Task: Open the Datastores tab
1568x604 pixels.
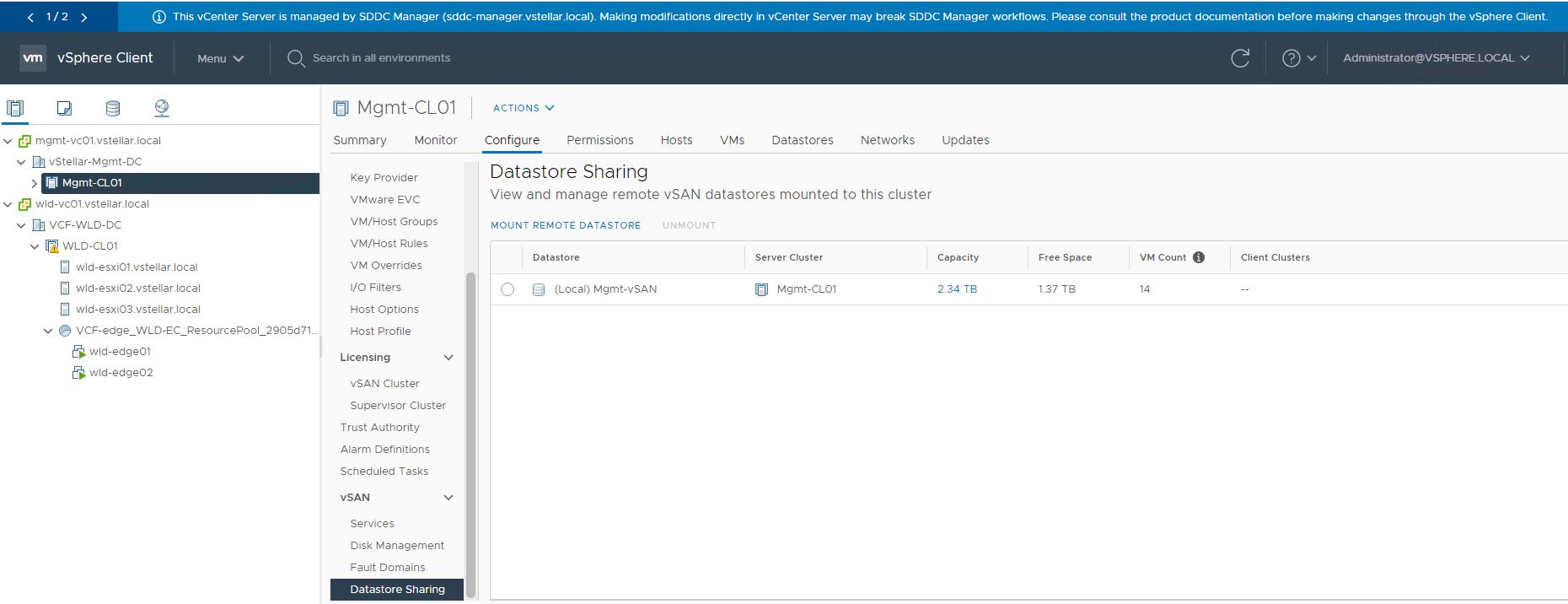Action: coord(802,140)
